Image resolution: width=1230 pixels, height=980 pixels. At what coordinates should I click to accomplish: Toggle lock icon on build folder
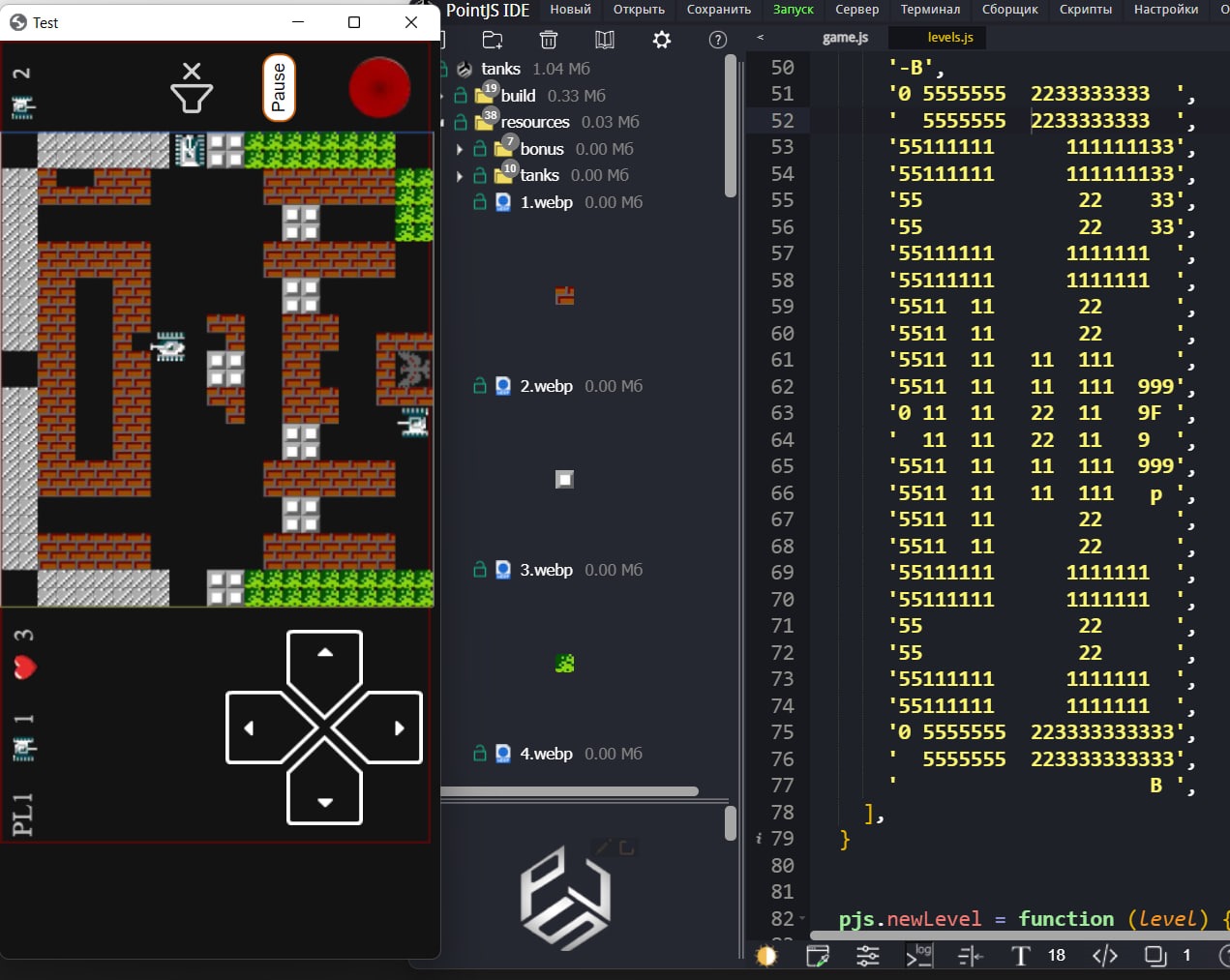click(x=461, y=96)
